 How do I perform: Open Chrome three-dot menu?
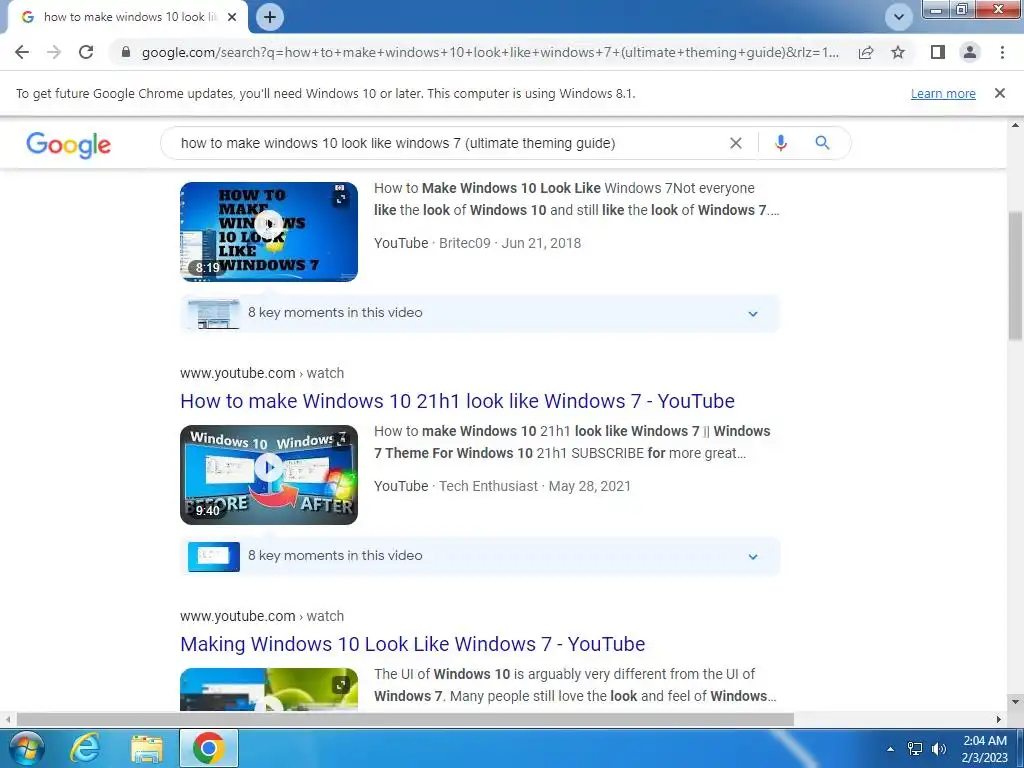tap(1002, 52)
